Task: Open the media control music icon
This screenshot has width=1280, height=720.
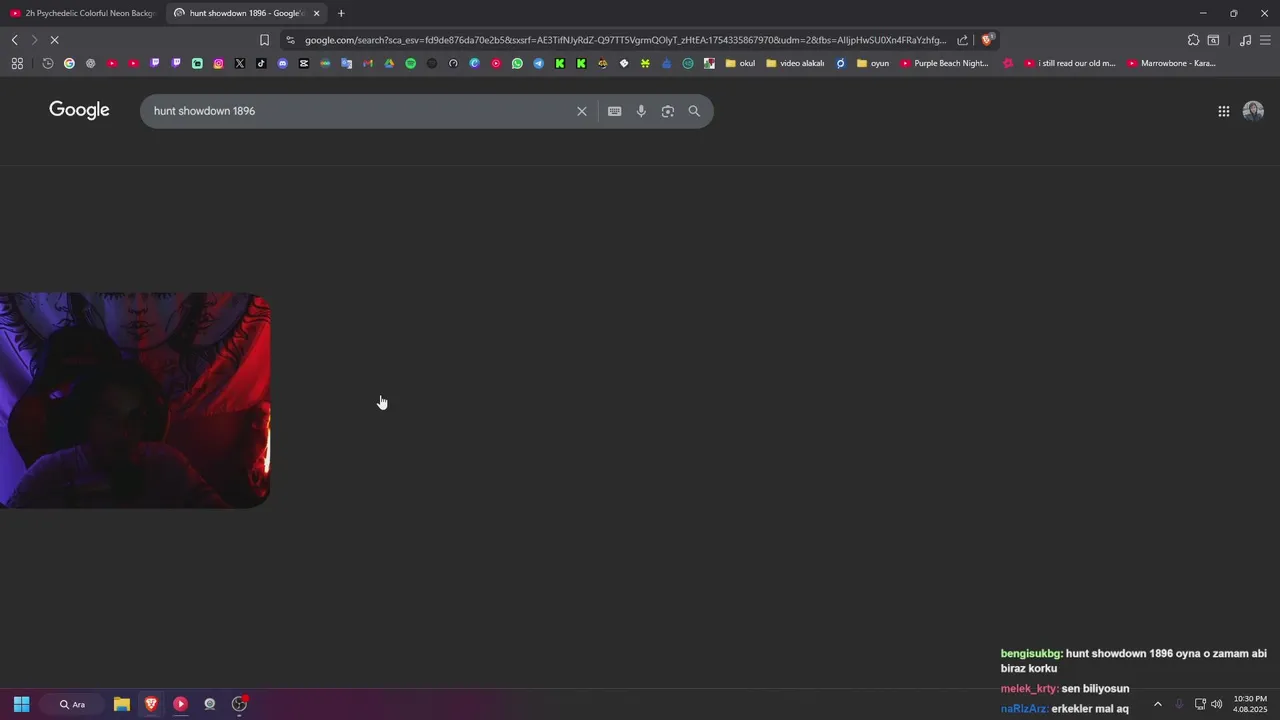Action: [1245, 40]
